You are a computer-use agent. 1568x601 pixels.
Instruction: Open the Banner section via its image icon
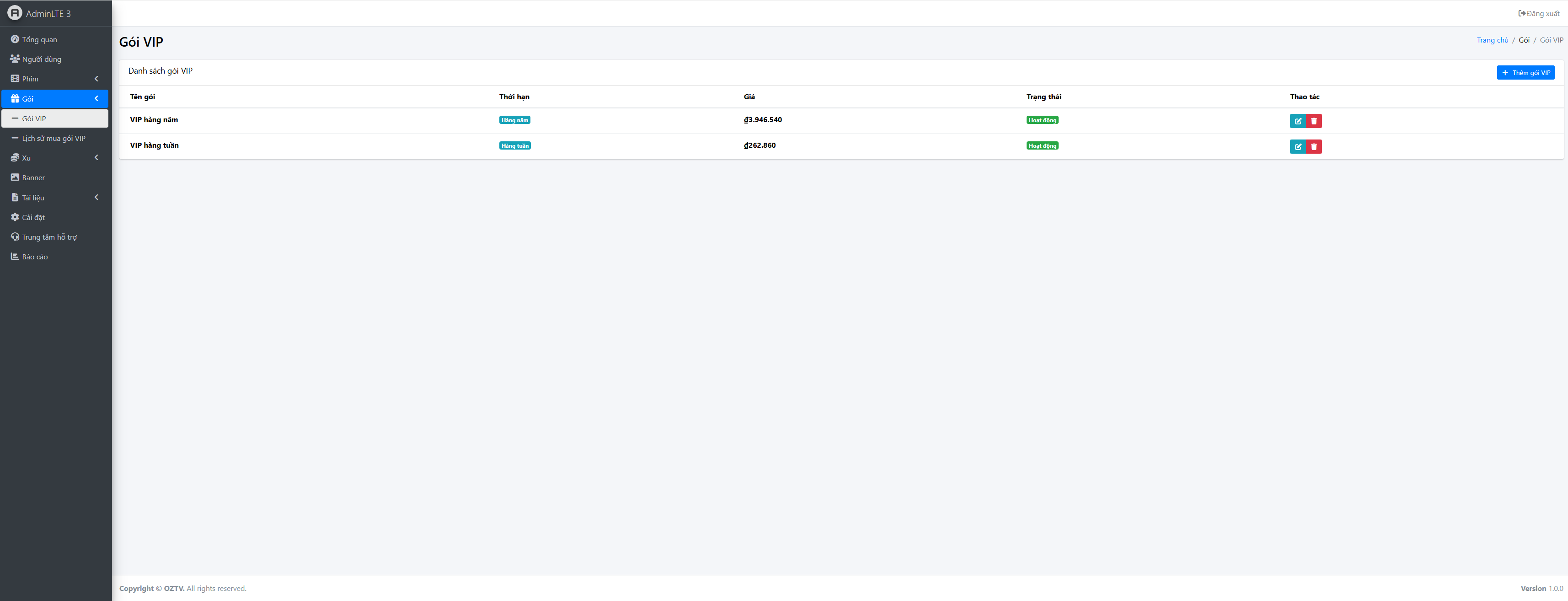pyautogui.click(x=15, y=177)
